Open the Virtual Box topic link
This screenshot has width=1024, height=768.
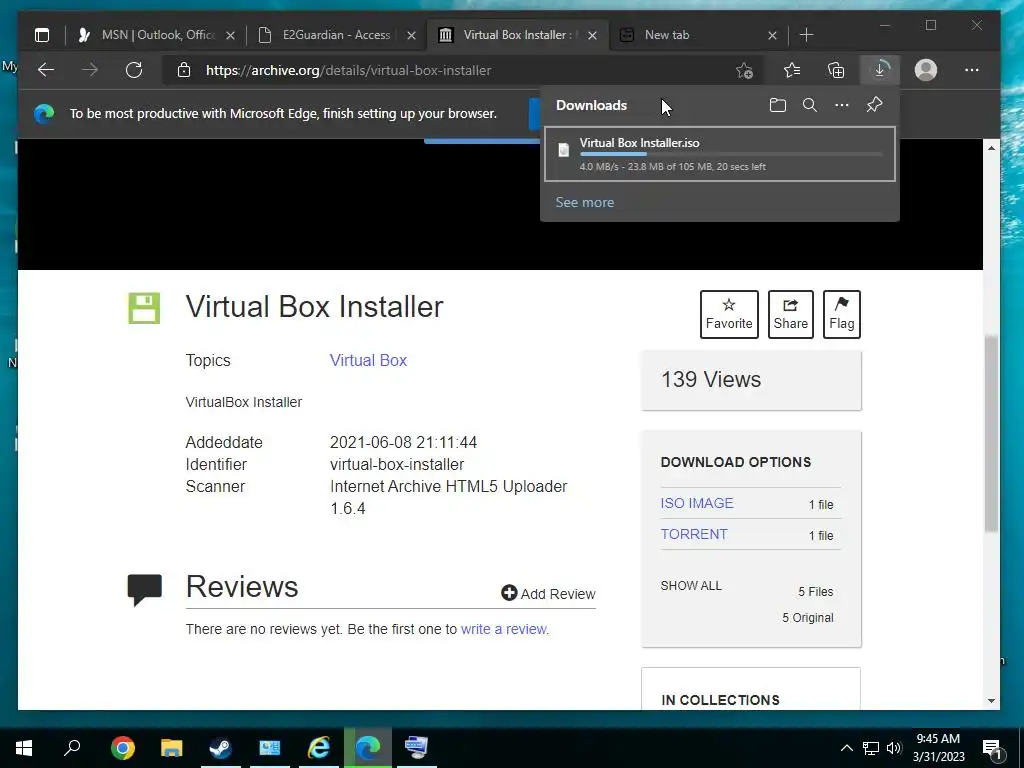tap(368, 360)
